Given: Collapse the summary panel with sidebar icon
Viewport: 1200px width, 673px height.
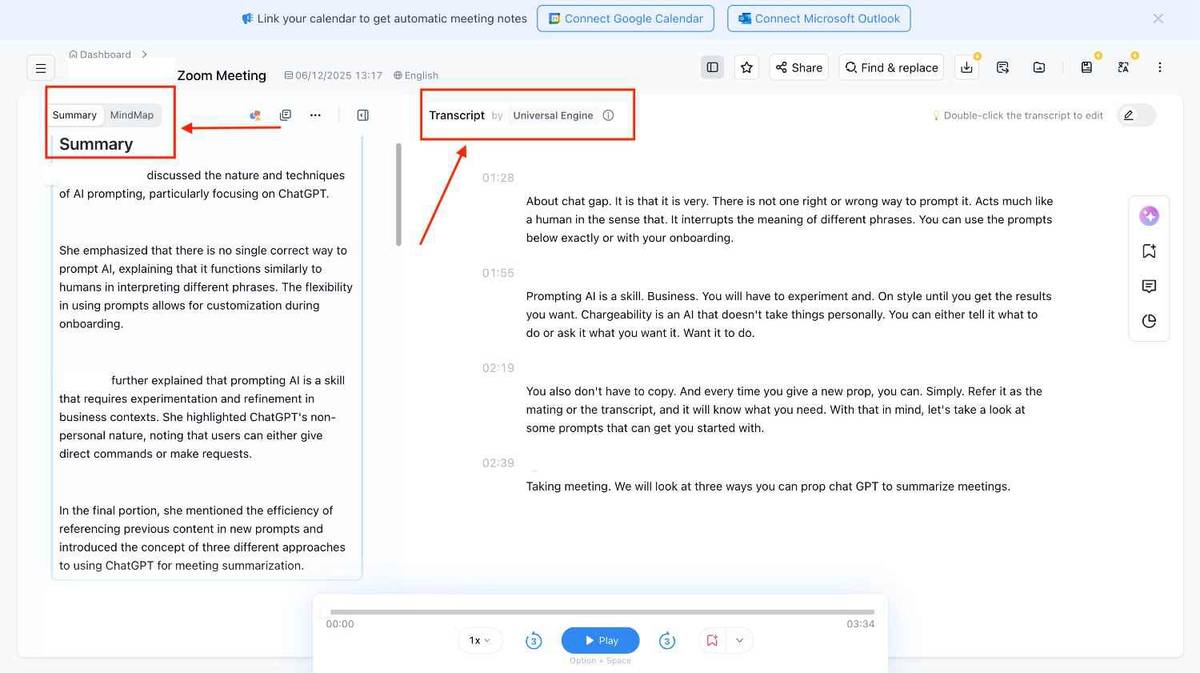Looking at the screenshot, I should (363, 115).
